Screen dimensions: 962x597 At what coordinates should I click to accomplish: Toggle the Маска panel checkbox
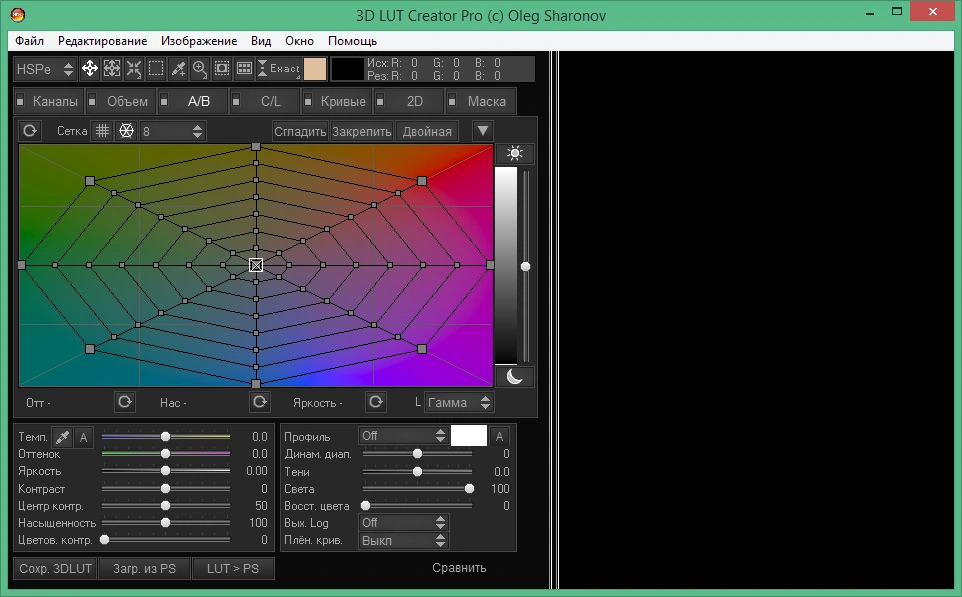pos(452,101)
